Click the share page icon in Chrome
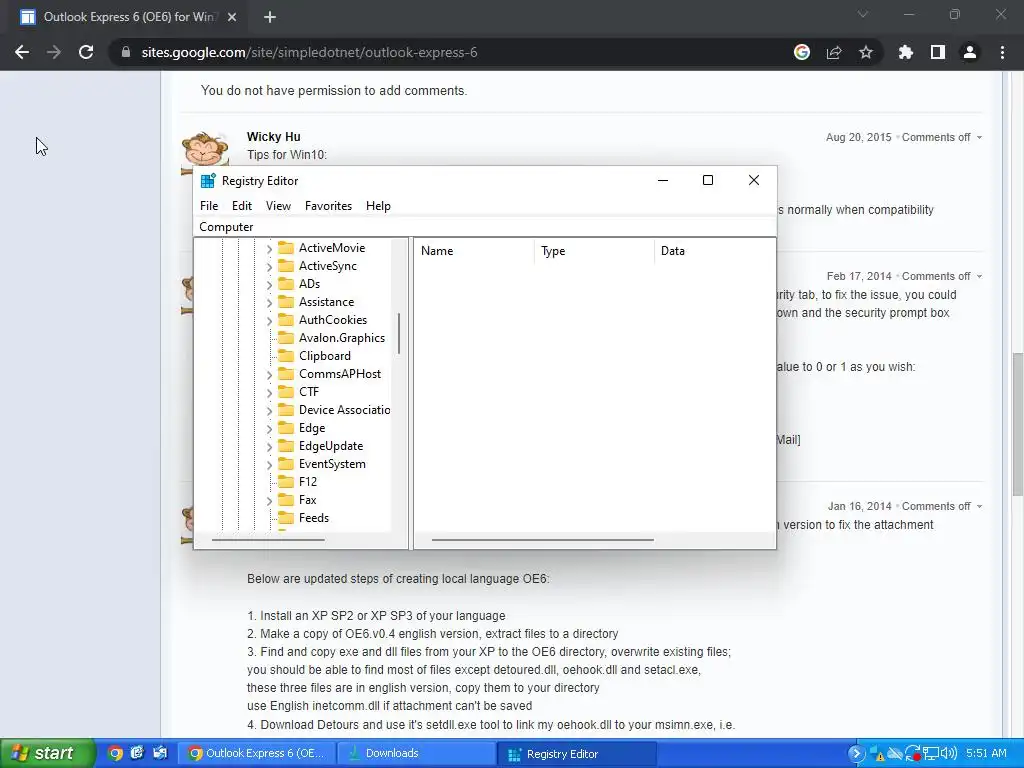Viewport: 1024px width, 768px height. [834, 52]
